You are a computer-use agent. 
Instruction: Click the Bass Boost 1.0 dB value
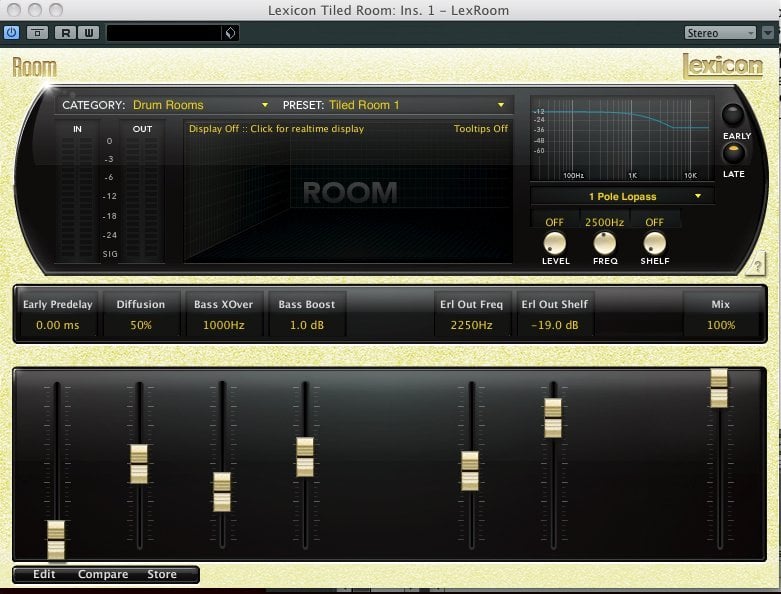pos(307,325)
